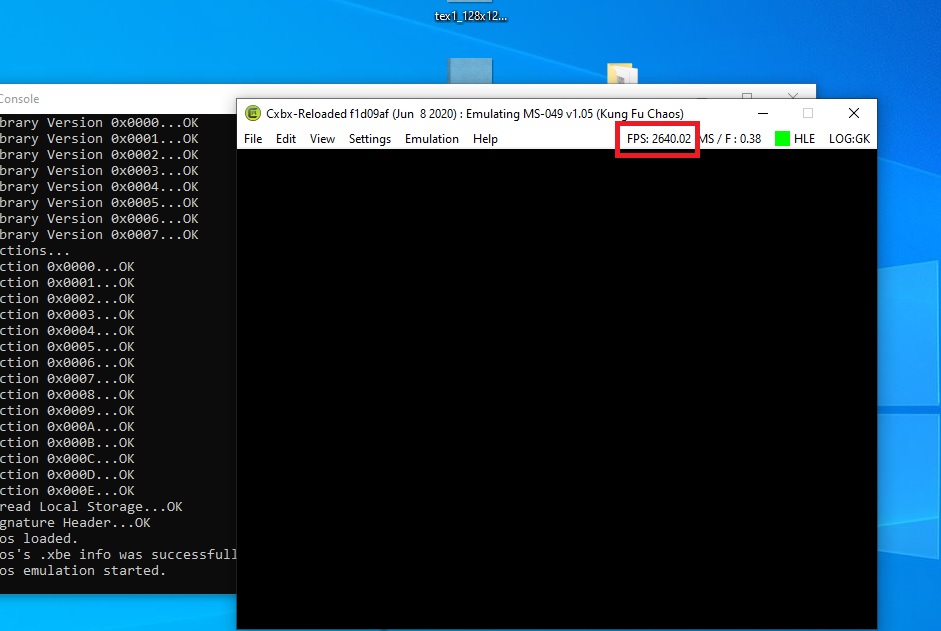Open the Emulation menu

pos(431,139)
